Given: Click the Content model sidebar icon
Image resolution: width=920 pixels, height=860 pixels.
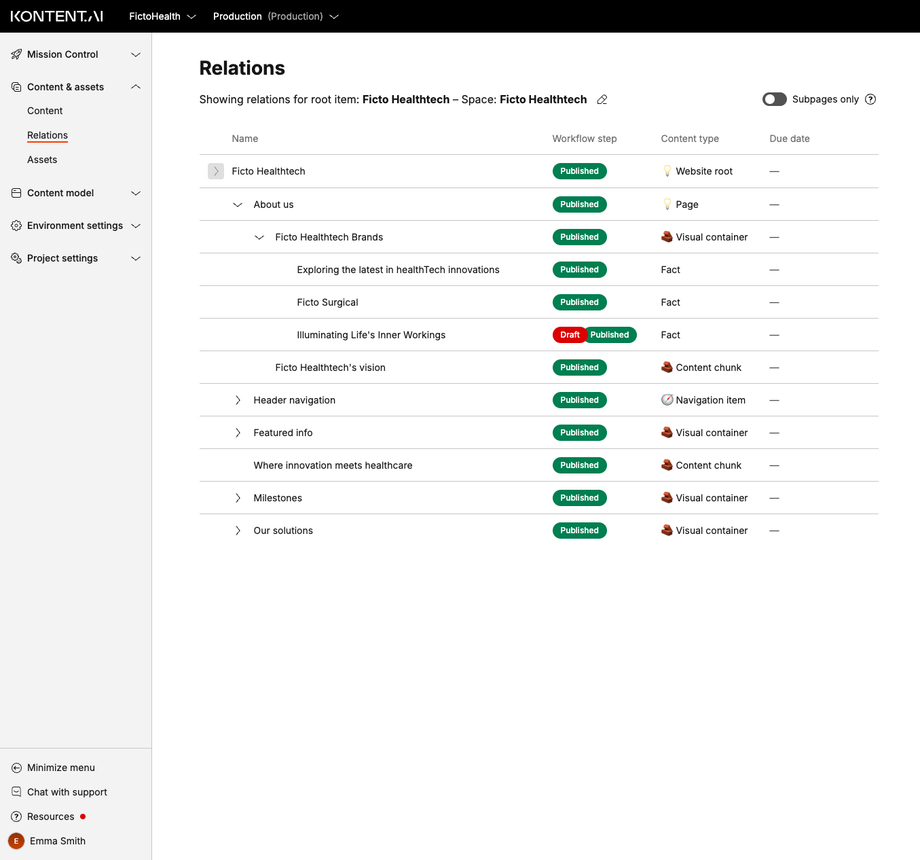Looking at the screenshot, I should (14, 192).
